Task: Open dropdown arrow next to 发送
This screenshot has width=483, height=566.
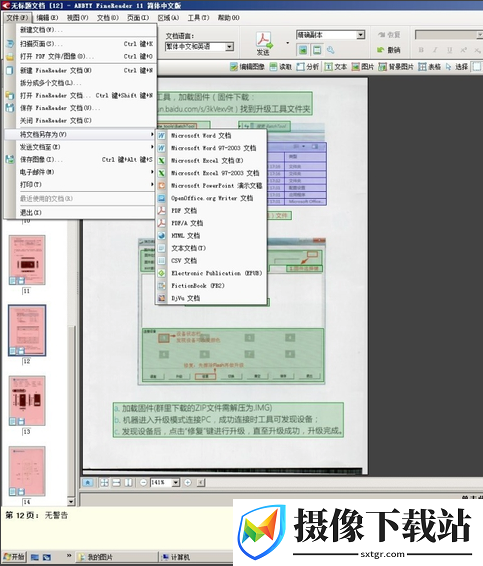Action: (x=288, y=43)
